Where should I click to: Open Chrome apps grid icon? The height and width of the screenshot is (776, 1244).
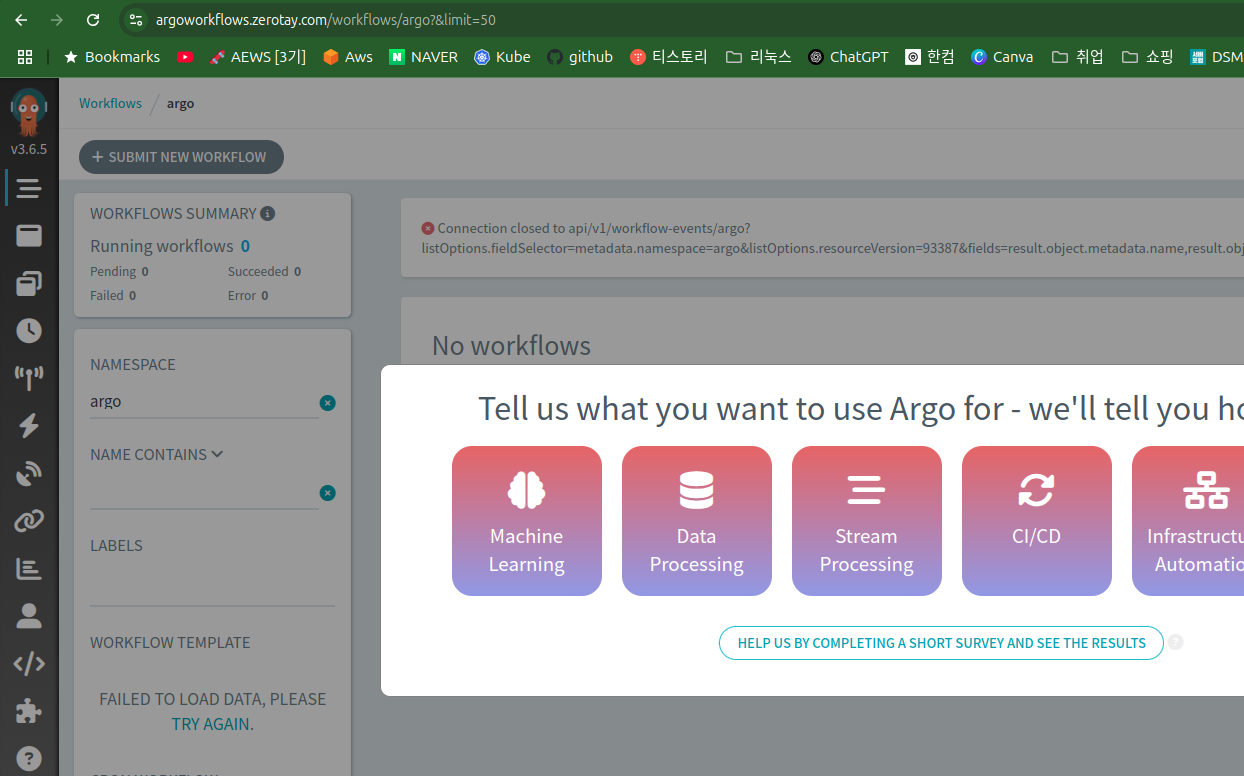25,57
